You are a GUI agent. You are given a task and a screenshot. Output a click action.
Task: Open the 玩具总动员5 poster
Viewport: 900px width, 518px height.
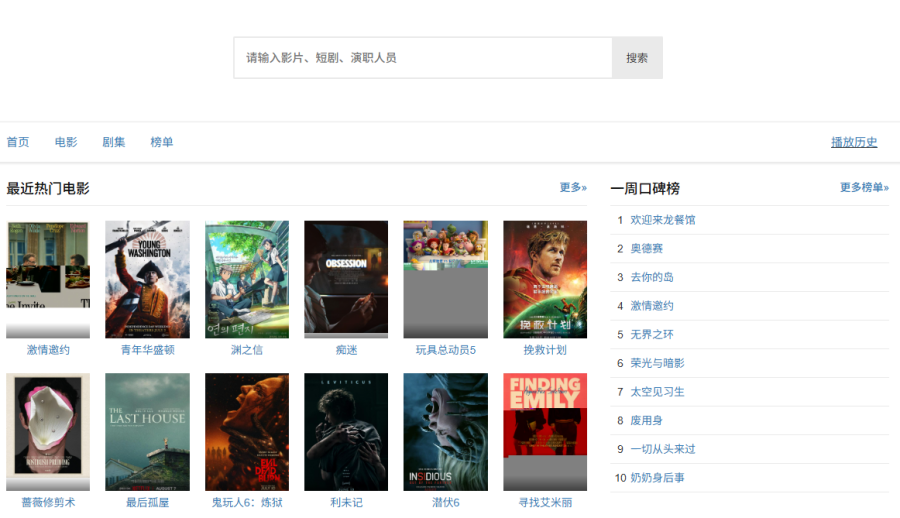(445, 280)
